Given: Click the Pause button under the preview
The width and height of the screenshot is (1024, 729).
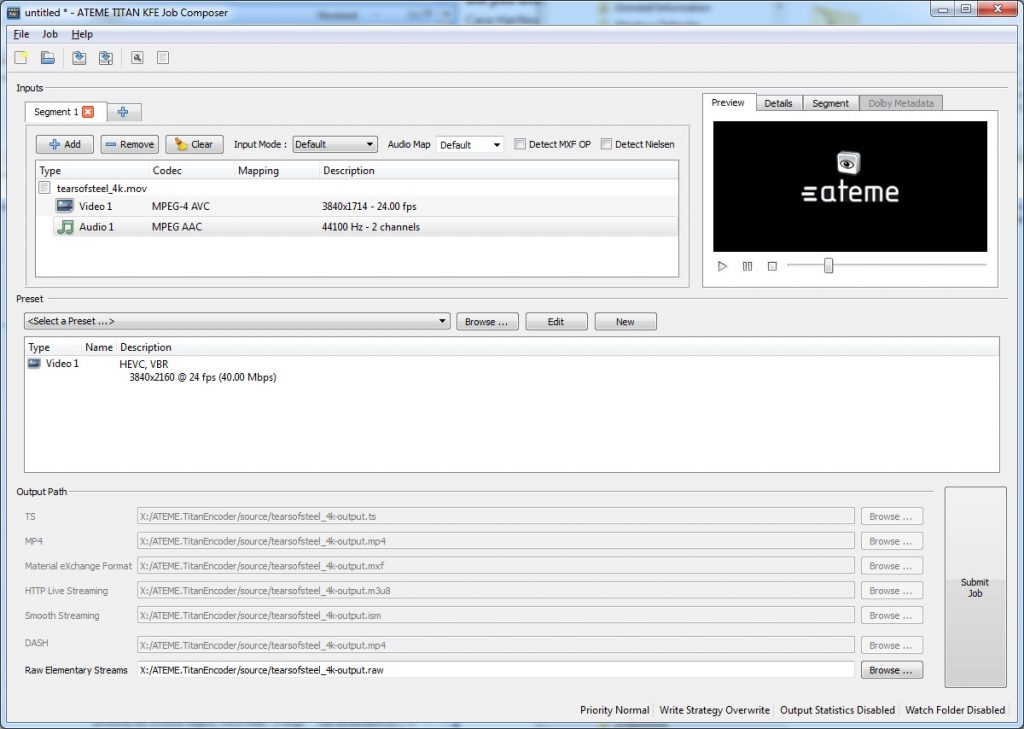Looking at the screenshot, I should tap(747, 266).
